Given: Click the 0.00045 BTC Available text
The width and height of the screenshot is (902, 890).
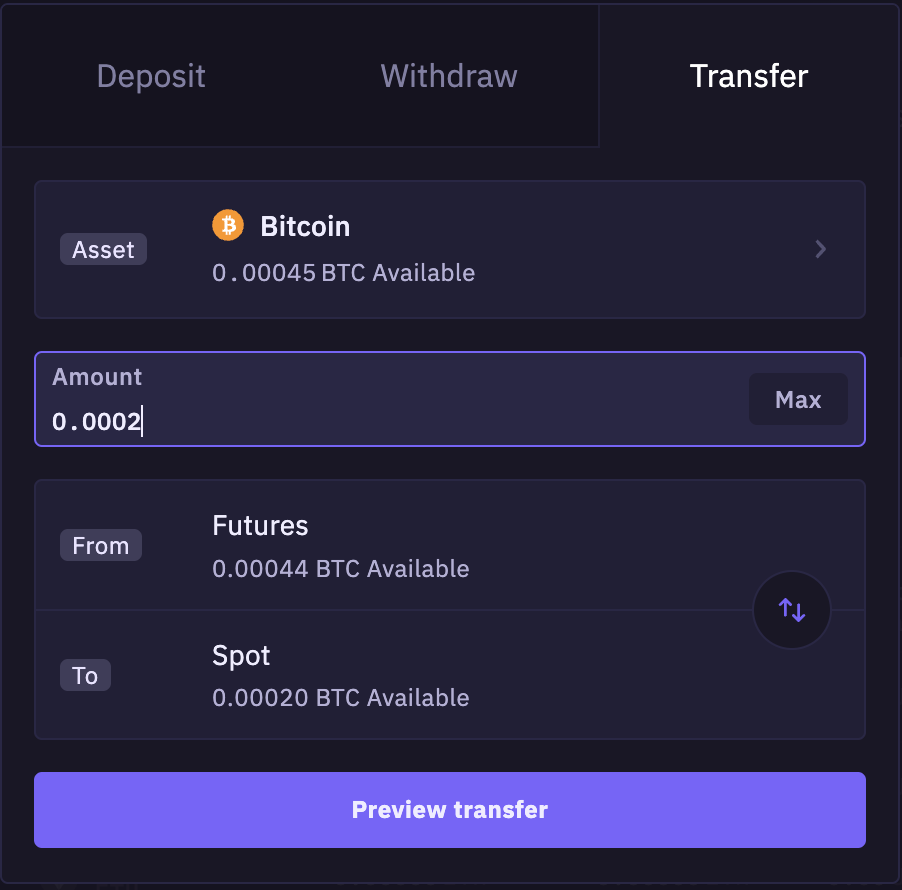Looking at the screenshot, I should pos(343,272).
